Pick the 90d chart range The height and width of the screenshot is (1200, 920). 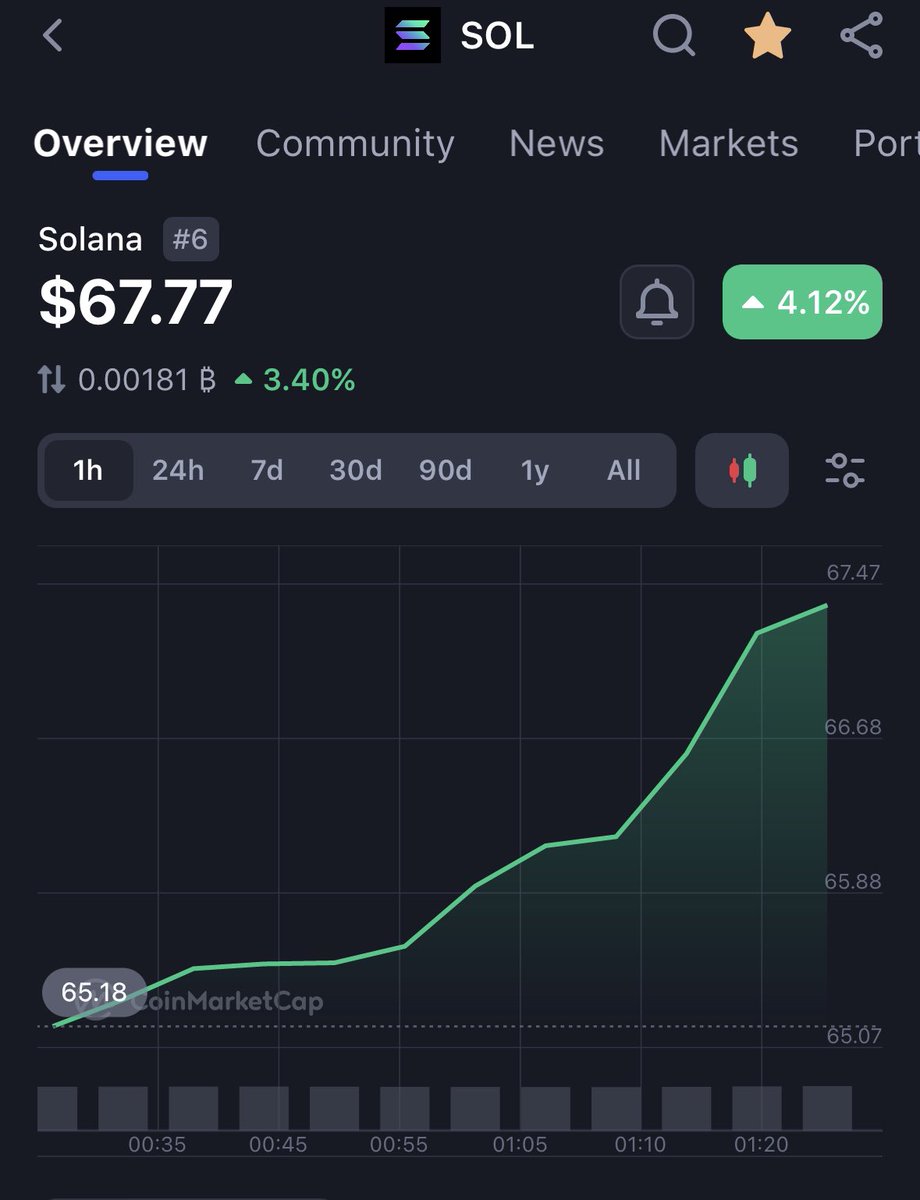(x=445, y=470)
